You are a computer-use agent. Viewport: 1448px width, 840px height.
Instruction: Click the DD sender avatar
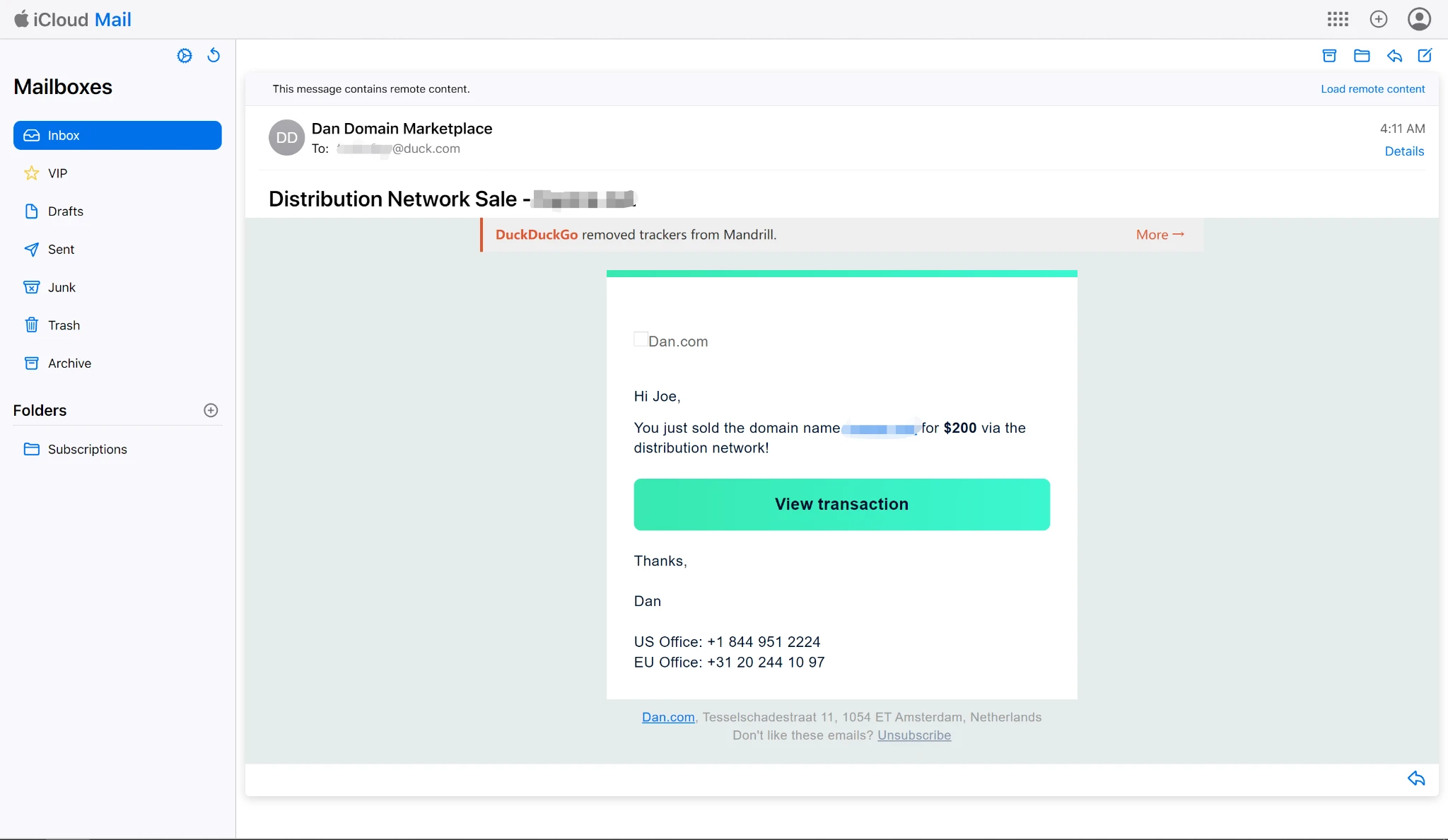point(286,137)
